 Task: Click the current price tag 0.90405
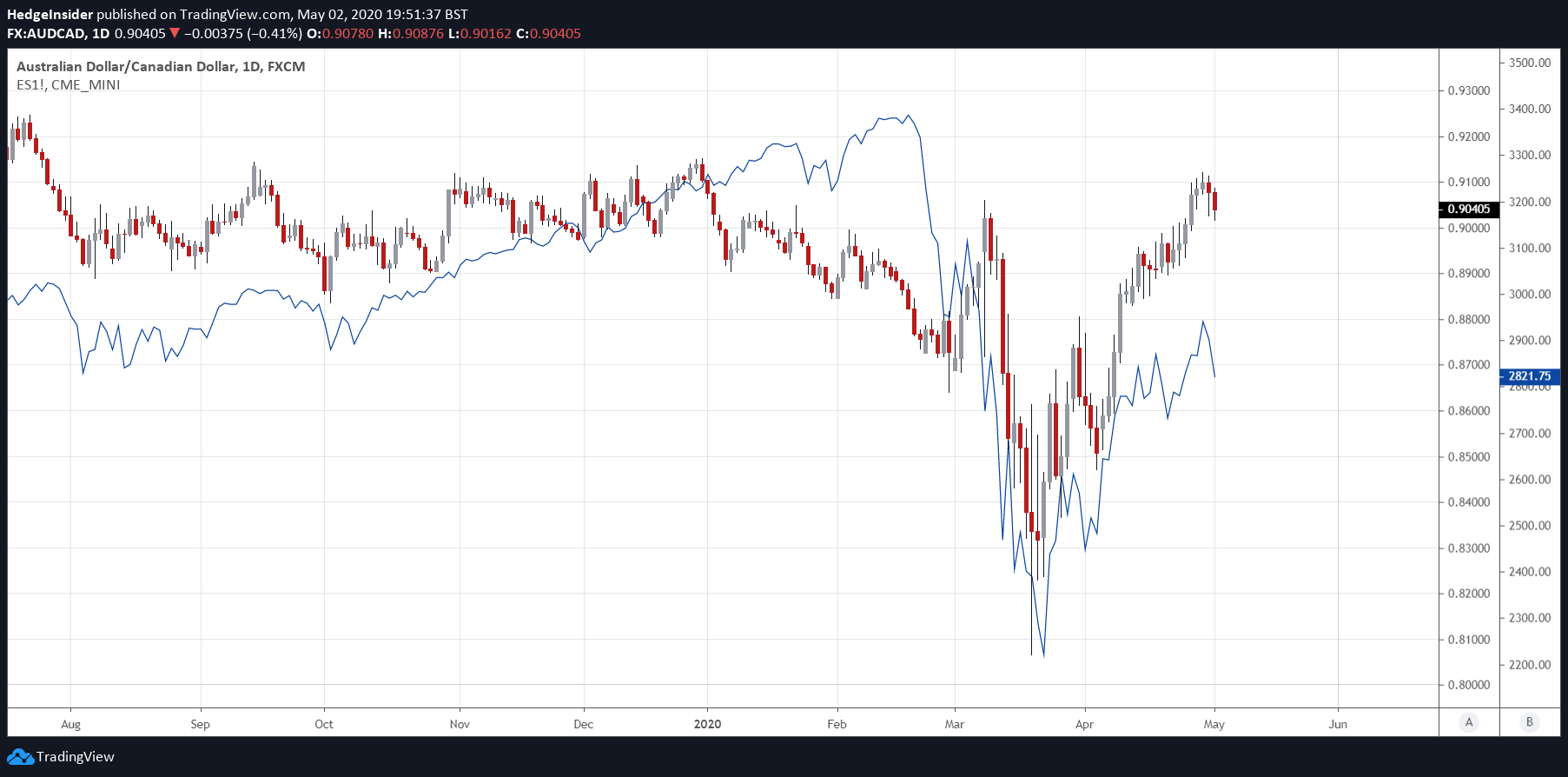pos(1468,209)
